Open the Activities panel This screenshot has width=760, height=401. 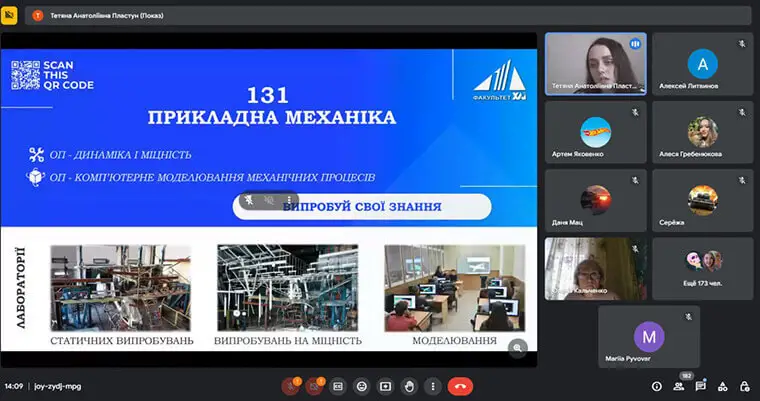[723, 386]
